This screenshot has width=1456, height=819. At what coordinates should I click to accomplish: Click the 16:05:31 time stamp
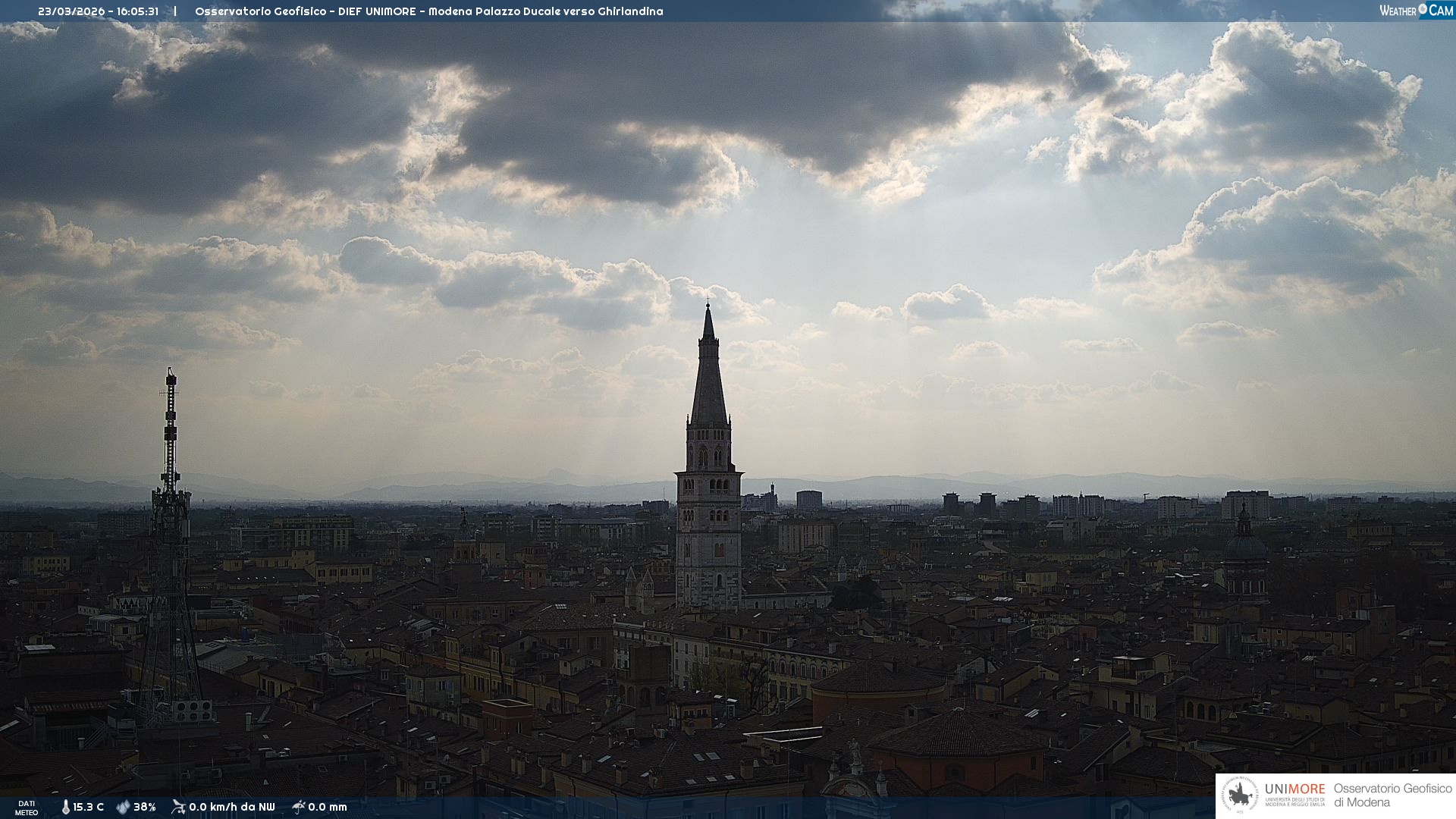(x=137, y=11)
